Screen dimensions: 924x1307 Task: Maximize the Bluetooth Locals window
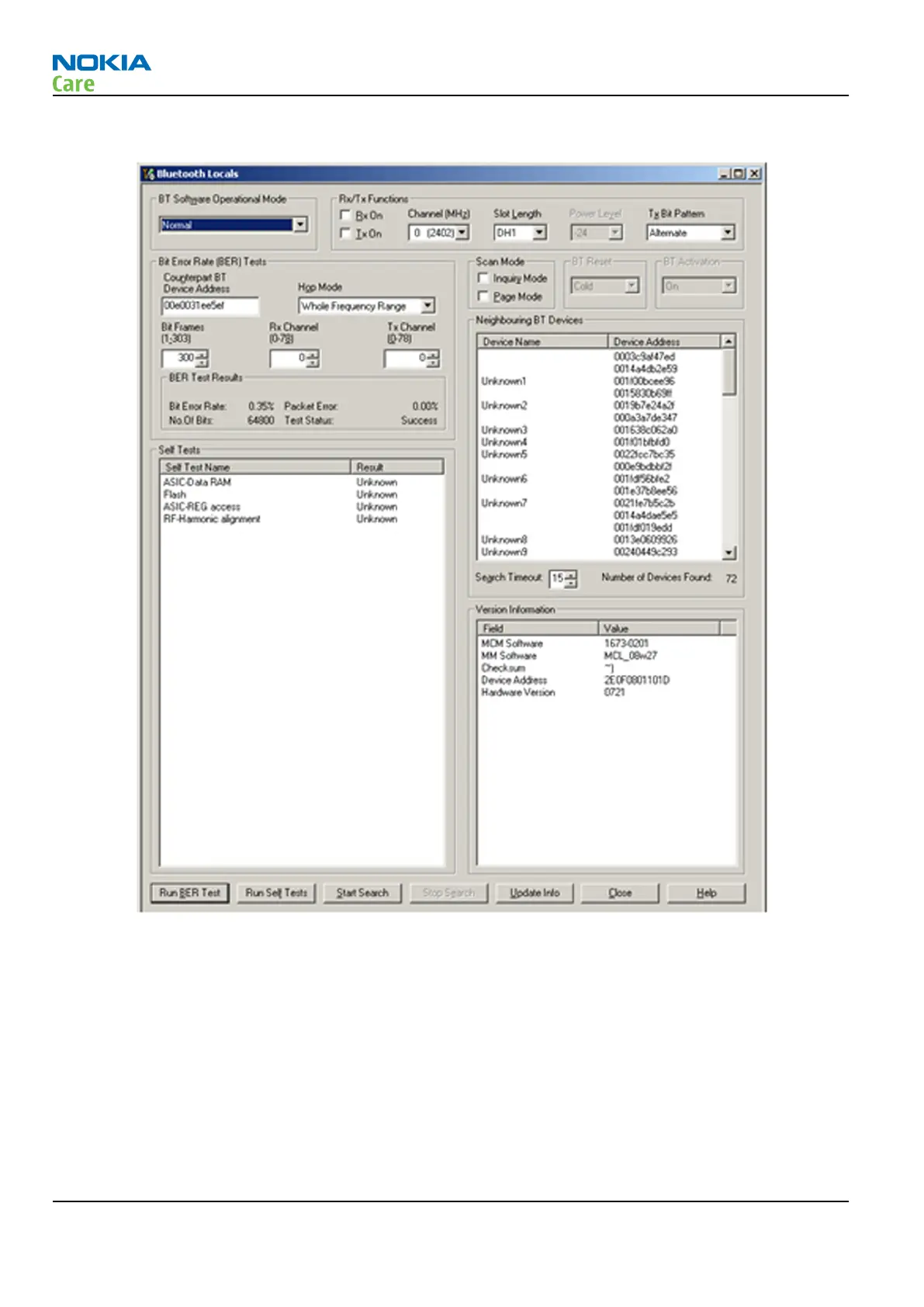point(738,174)
